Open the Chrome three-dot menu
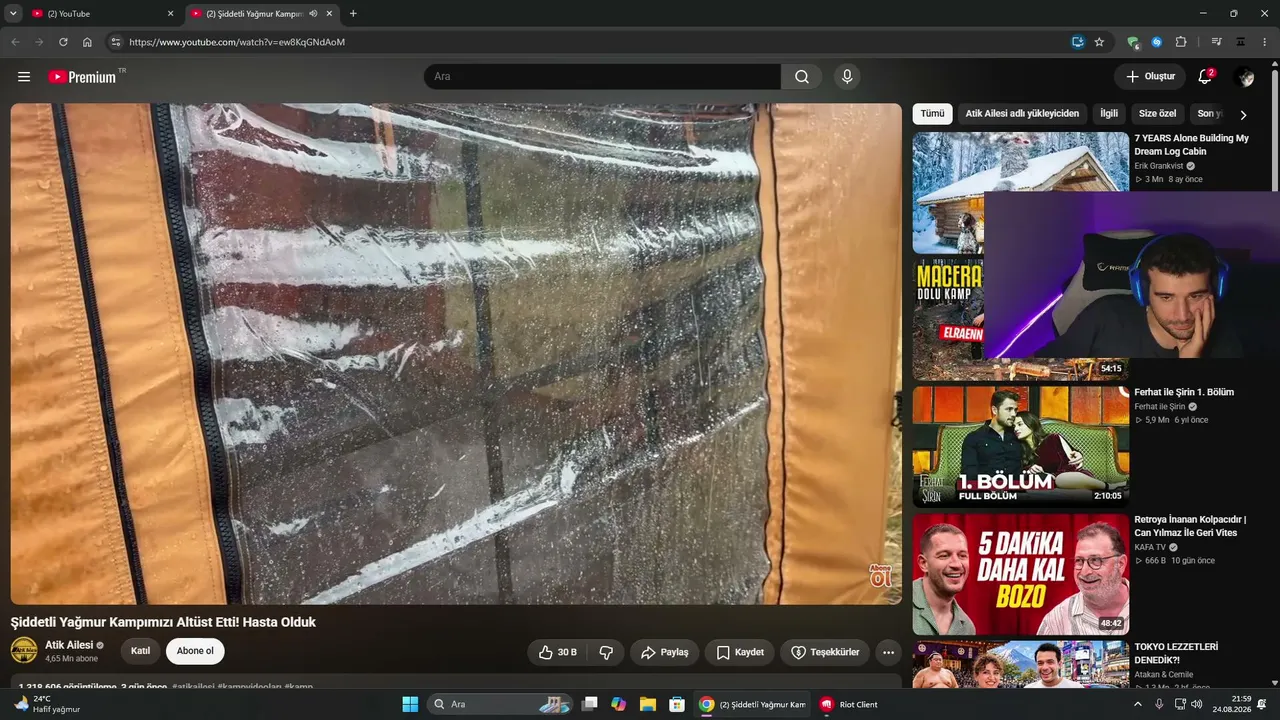Screen dimensions: 1280x720 pyautogui.click(x=1265, y=42)
